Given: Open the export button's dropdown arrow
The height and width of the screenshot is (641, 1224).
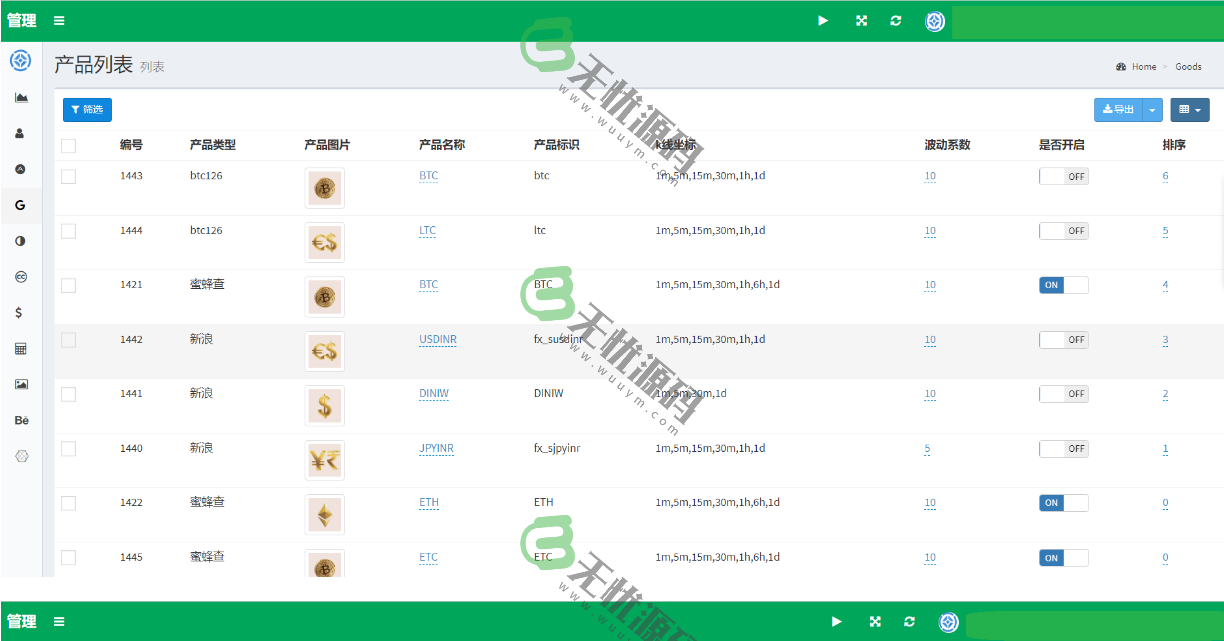Looking at the screenshot, I should point(1153,110).
